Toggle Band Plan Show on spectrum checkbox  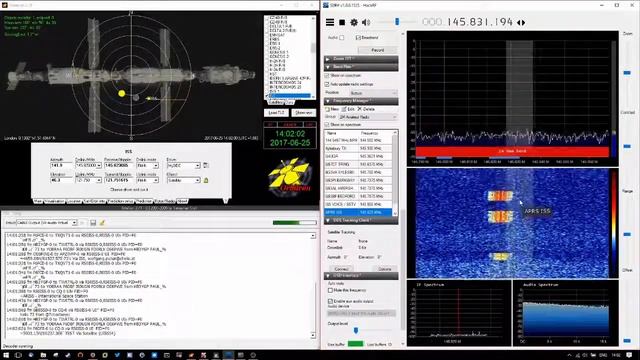click(327, 76)
